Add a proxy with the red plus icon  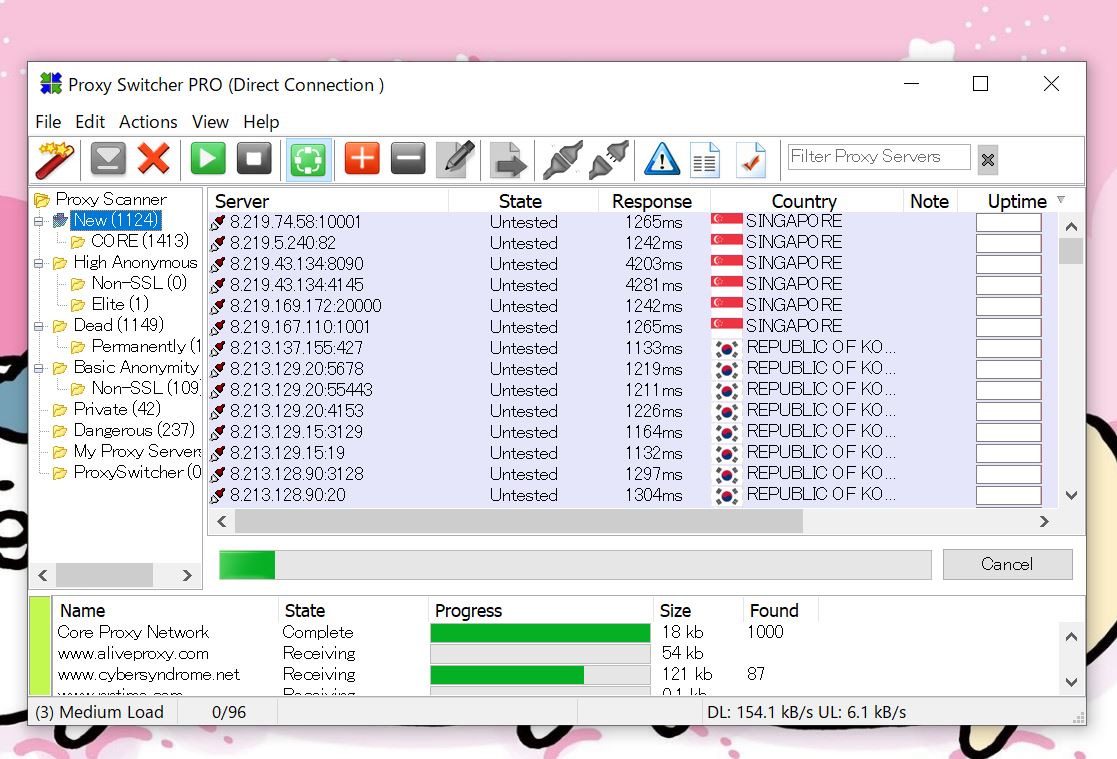click(362, 158)
